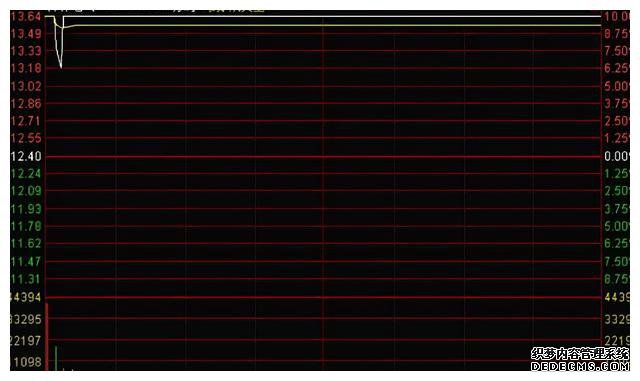The image size is (640, 381).
Task: Click the 33295 volume label
Action: (26, 319)
